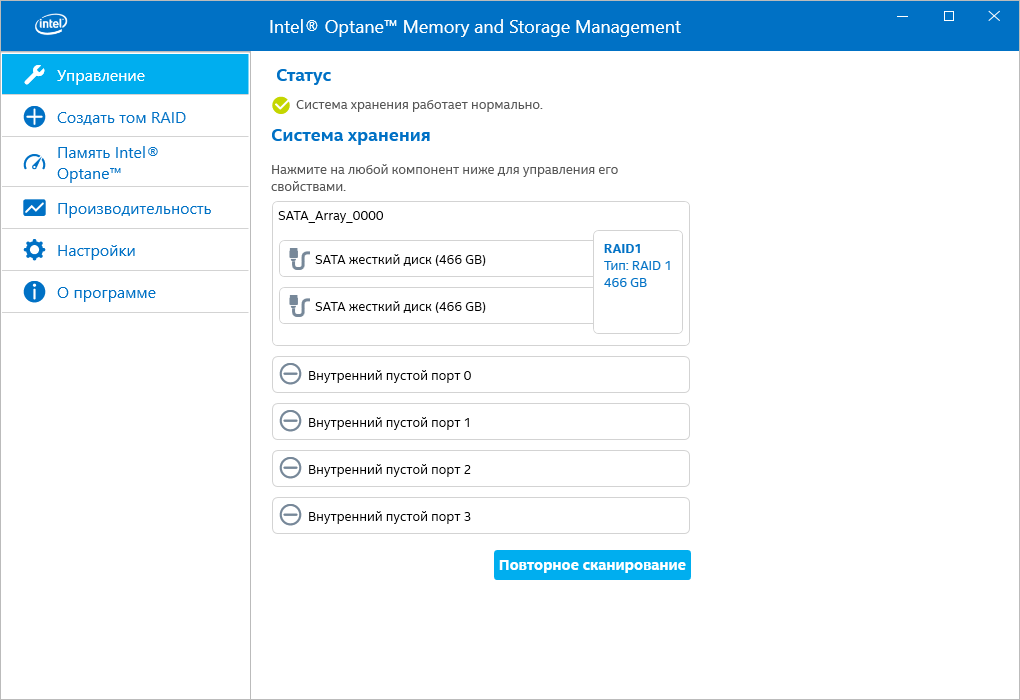Click the empty port 0 minus icon
This screenshot has height=700, width=1020.
(290, 375)
